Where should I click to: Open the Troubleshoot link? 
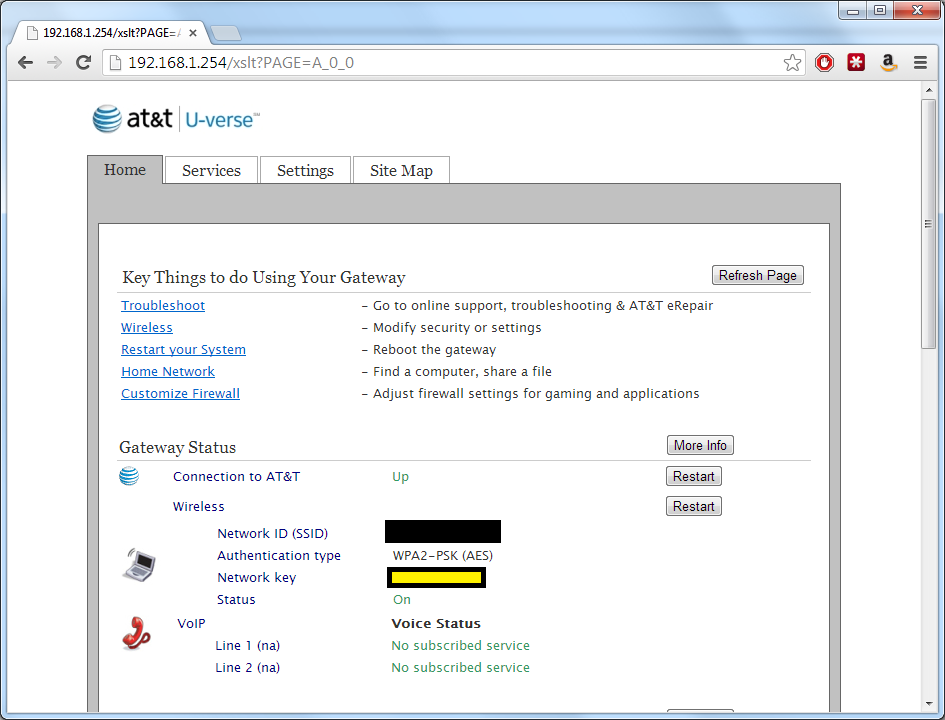[163, 305]
